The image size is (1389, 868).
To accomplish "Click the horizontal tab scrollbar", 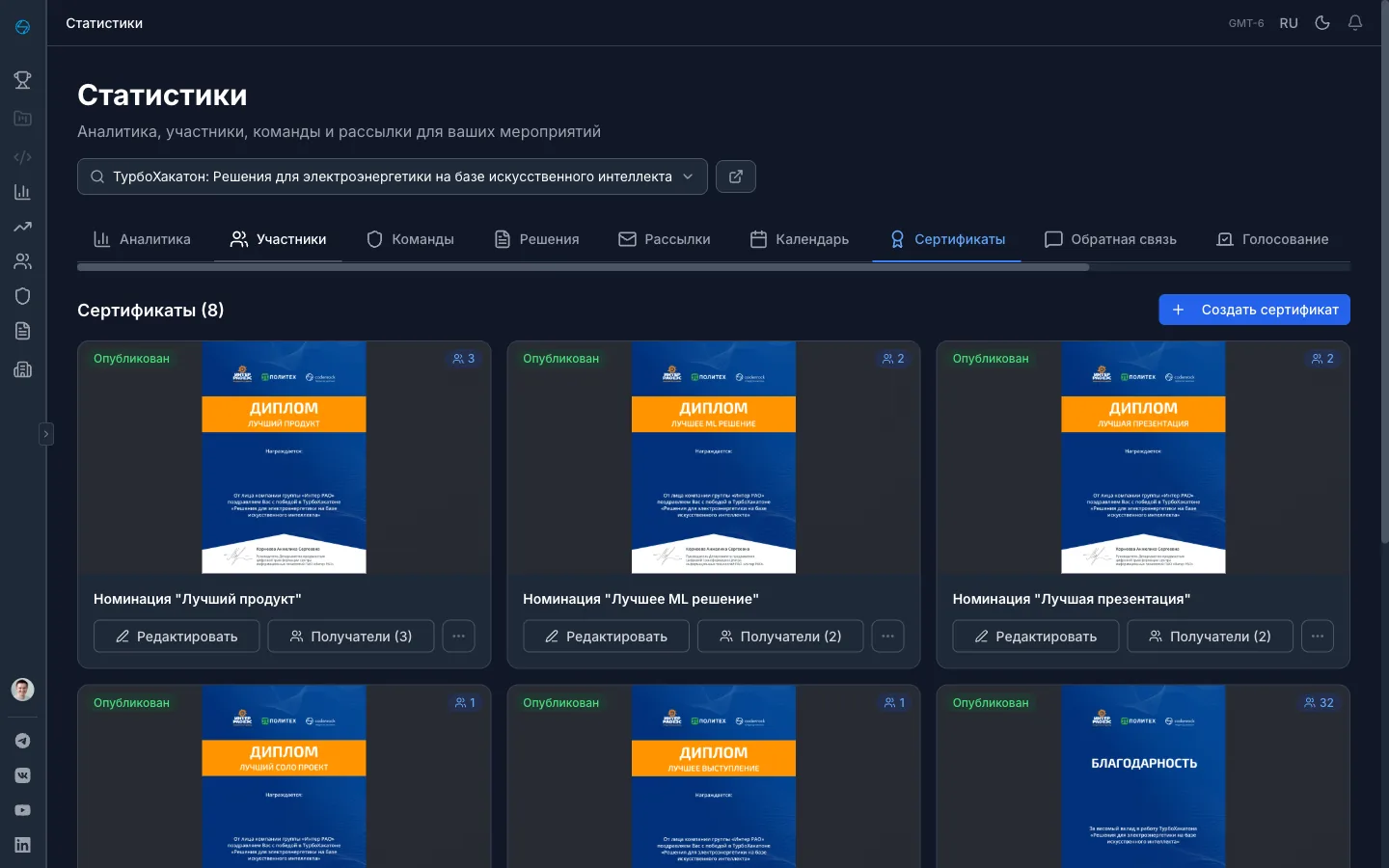I will click(x=583, y=267).
